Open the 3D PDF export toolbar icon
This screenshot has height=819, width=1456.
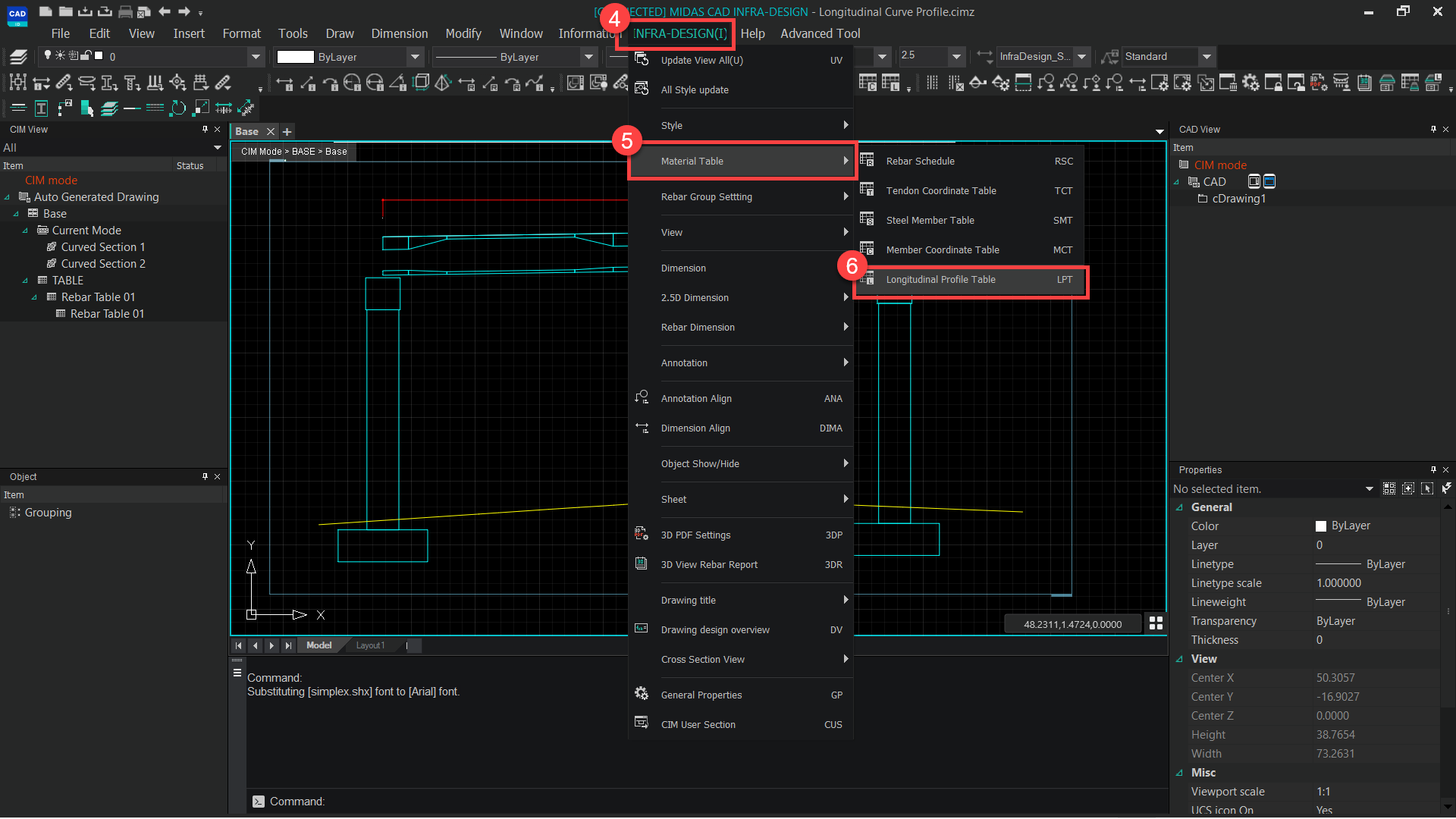click(x=1316, y=84)
